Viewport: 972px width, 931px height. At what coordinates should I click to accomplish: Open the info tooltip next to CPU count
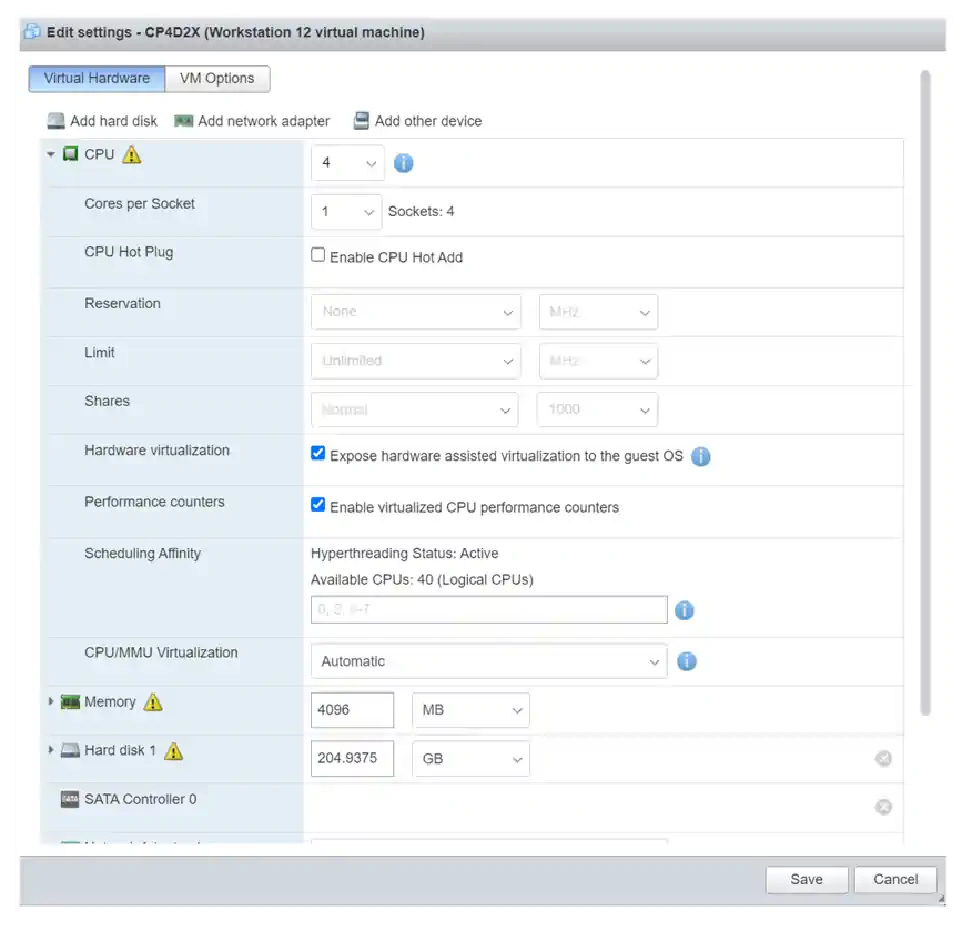click(404, 162)
